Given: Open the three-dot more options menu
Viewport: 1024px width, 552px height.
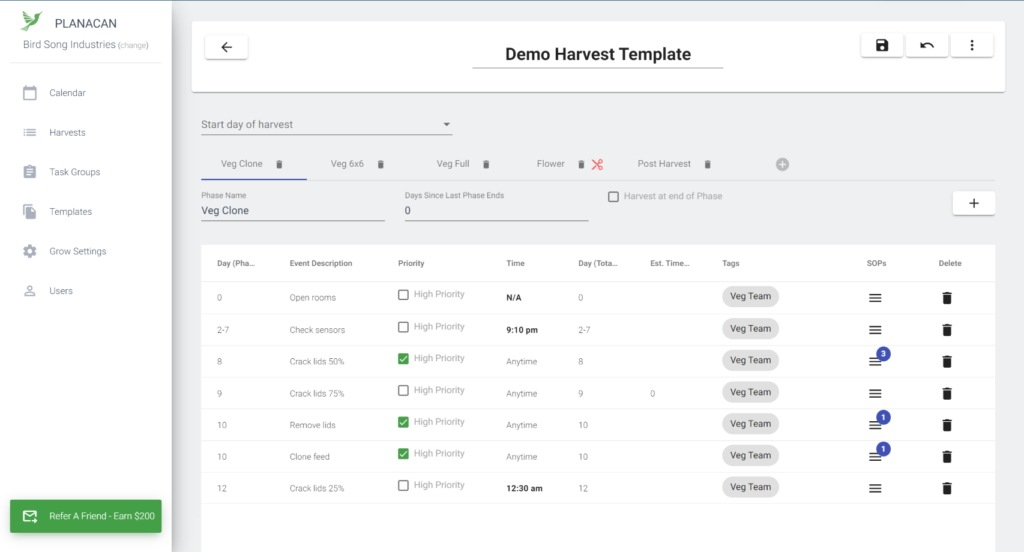Looking at the screenshot, I should (972, 45).
